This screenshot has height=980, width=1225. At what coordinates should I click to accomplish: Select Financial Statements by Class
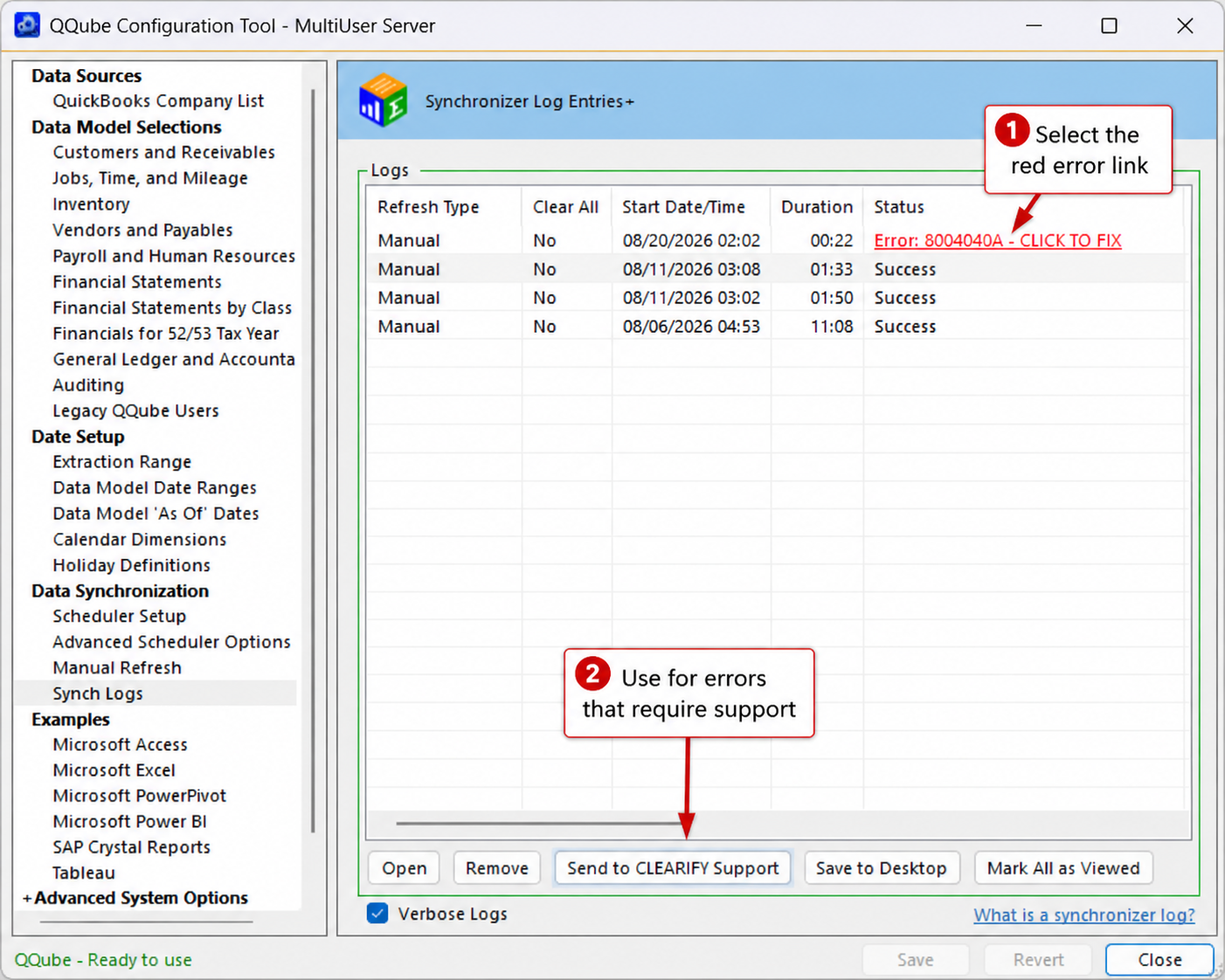coord(172,307)
